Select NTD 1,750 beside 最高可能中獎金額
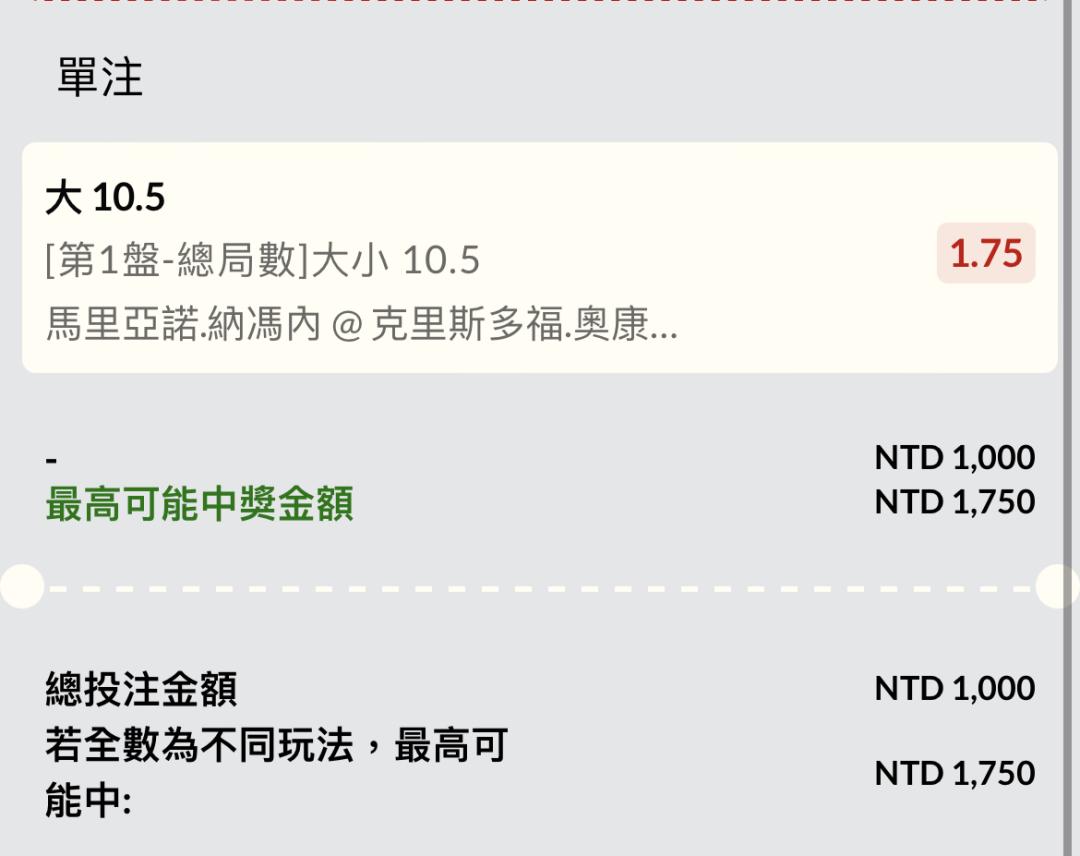The image size is (1080, 856). (954, 502)
